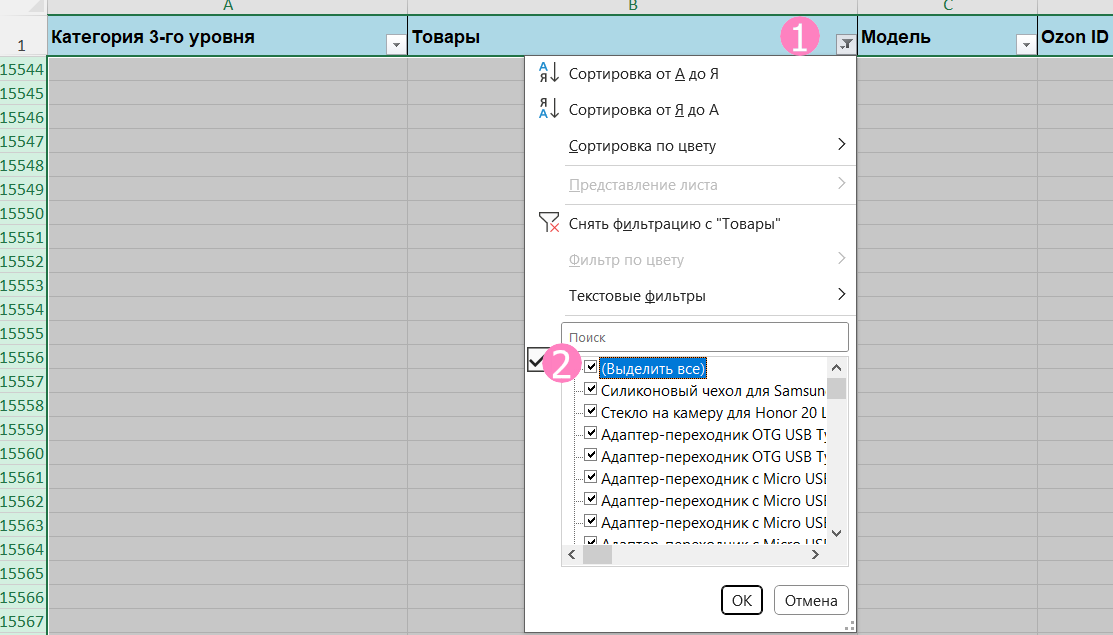Screen dimensions: 1113x635
Task: Select the Товары header cell
Action: click(632, 36)
